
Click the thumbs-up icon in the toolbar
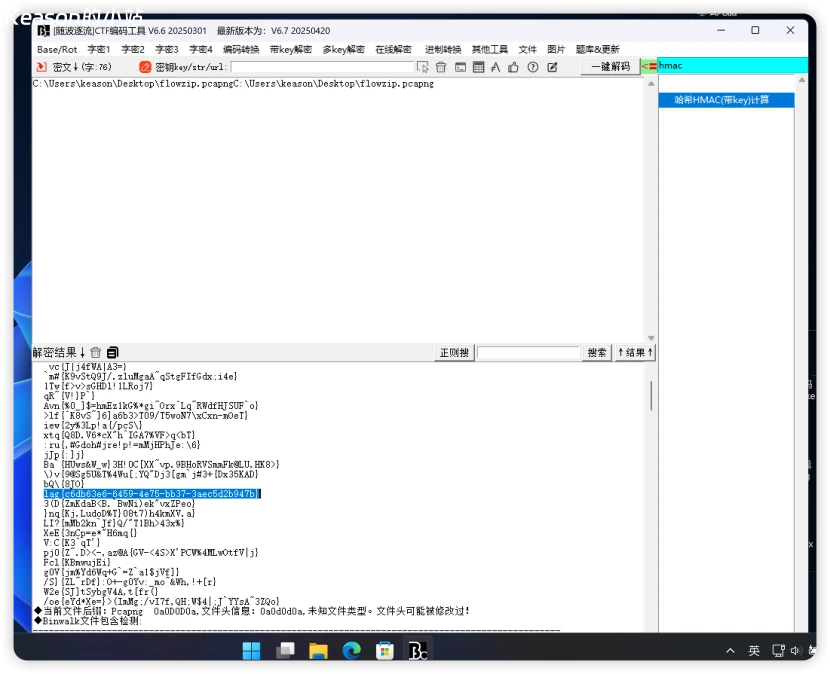pos(513,67)
